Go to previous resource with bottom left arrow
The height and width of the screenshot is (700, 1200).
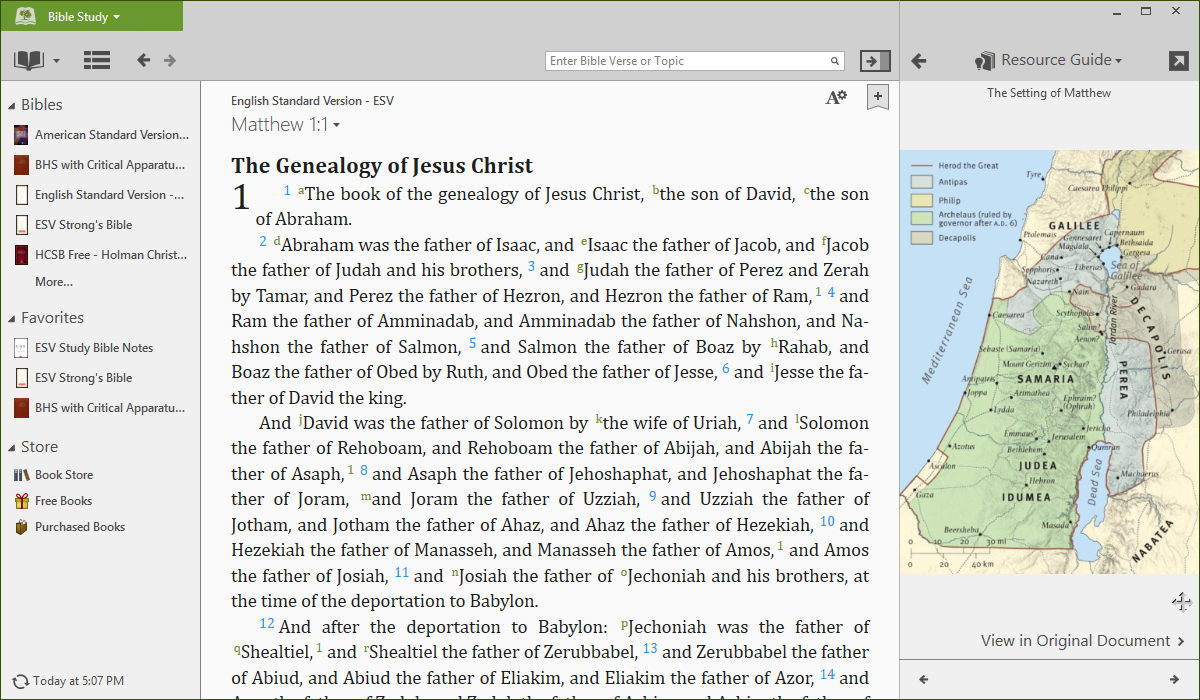coord(923,680)
